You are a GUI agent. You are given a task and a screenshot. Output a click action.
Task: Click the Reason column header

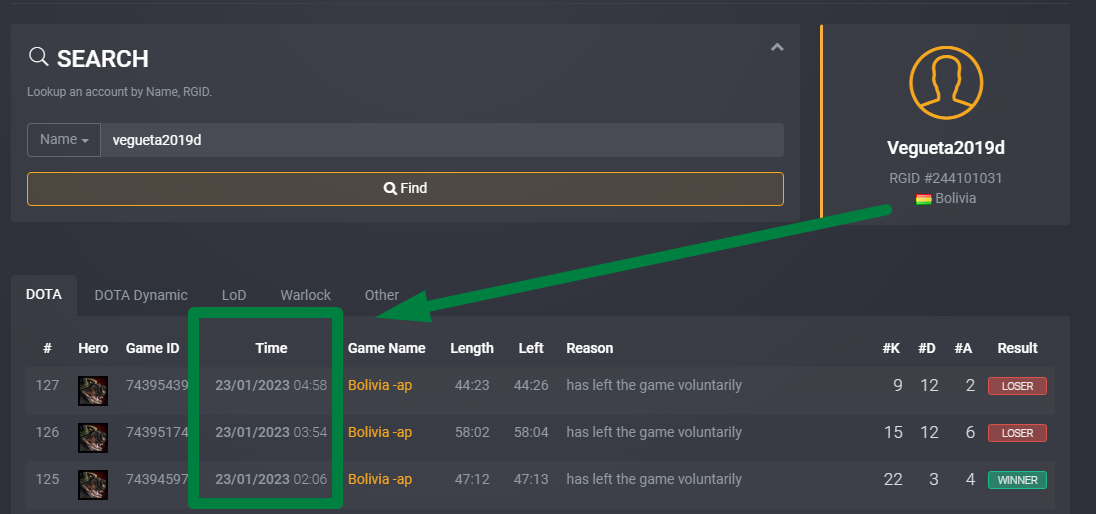[589, 348]
